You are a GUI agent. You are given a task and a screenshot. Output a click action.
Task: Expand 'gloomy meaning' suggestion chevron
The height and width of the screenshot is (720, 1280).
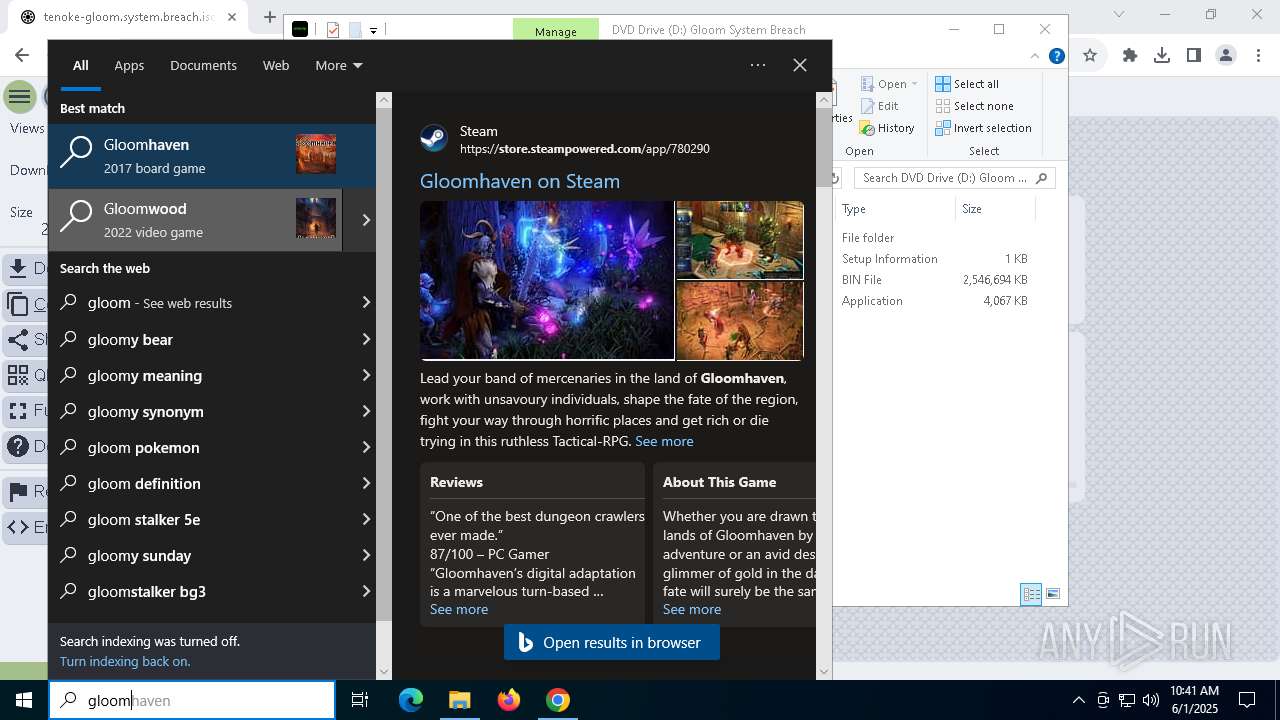coord(366,375)
